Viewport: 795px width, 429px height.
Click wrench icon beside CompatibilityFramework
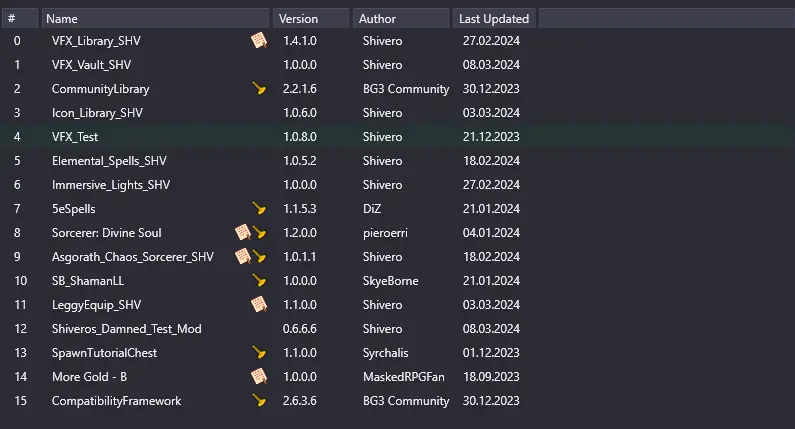point(259,401)
